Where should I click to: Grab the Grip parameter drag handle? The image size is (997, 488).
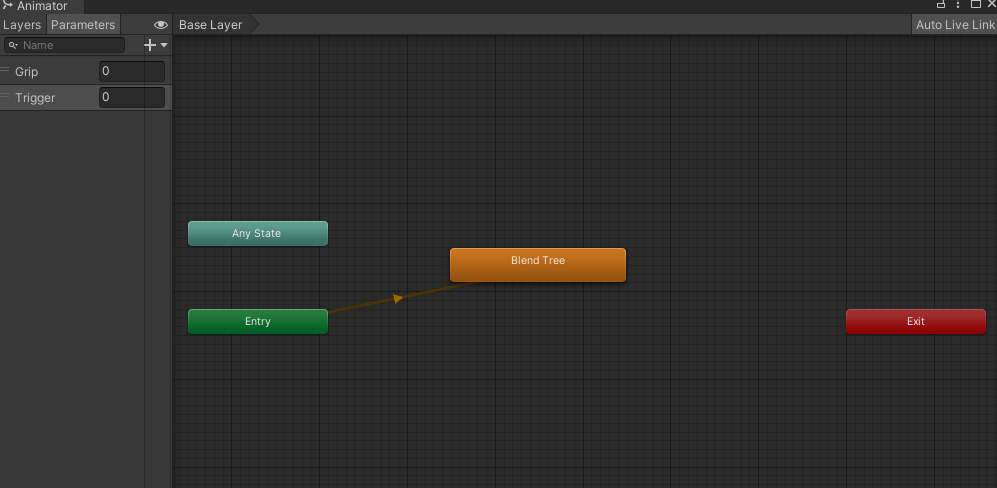pos(5,70)
